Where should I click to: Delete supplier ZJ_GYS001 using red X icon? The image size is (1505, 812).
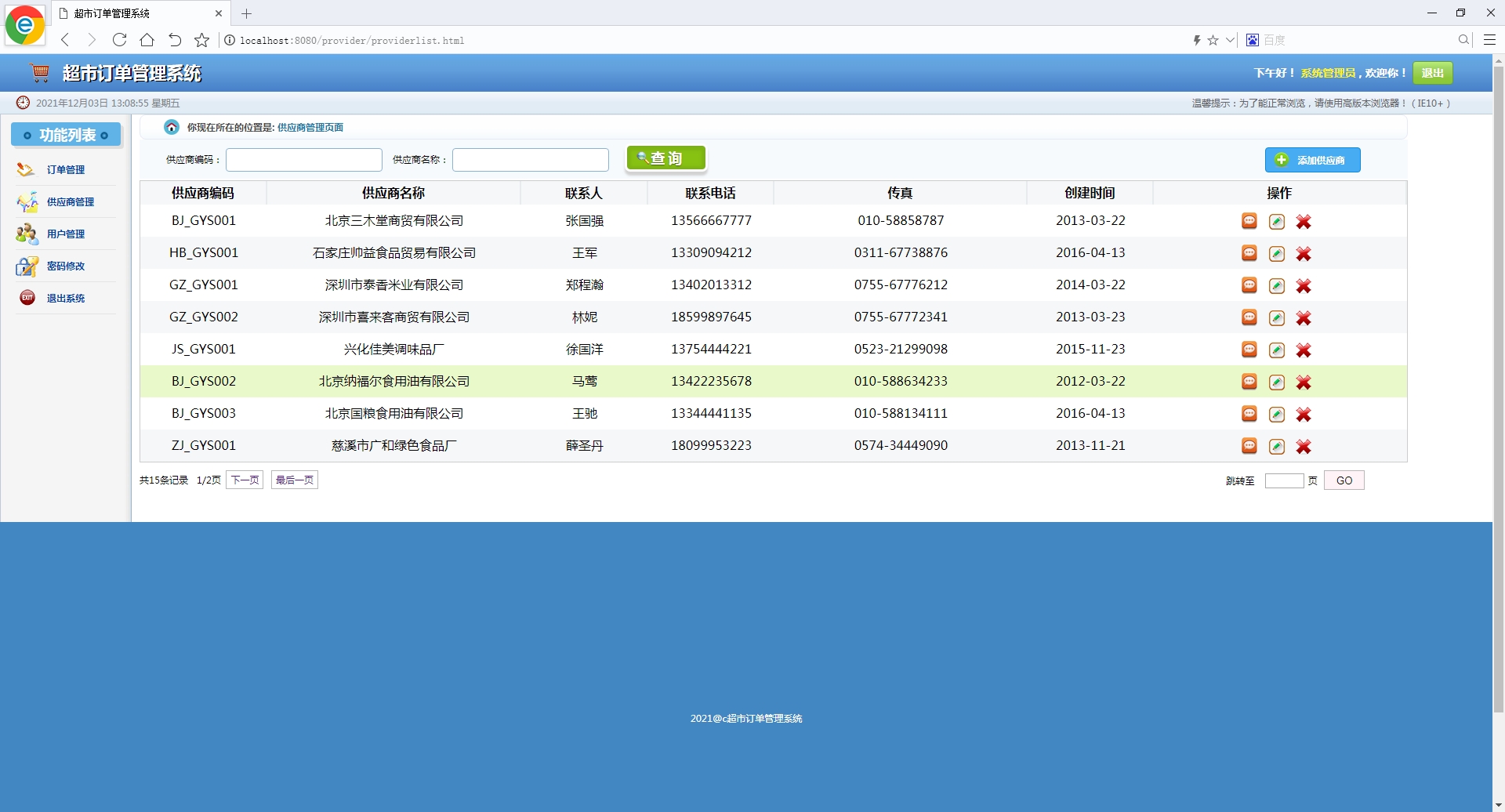(1304, 446)
